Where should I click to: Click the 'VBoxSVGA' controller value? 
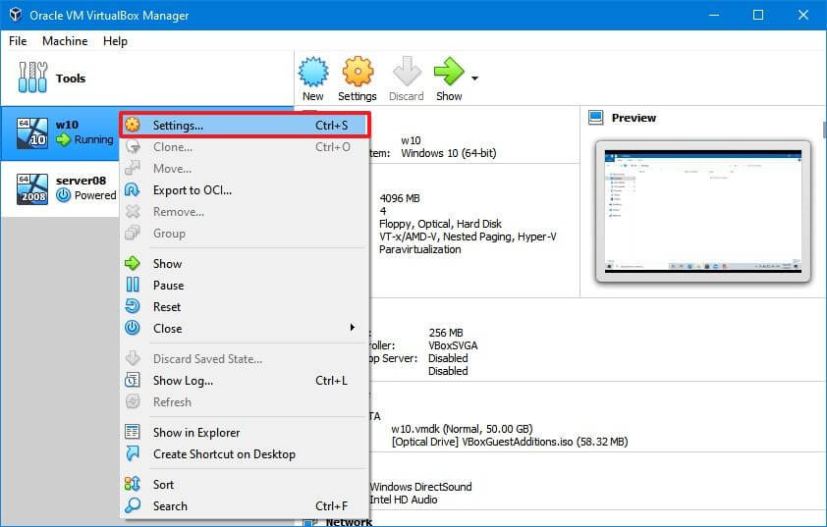[453, 346]
